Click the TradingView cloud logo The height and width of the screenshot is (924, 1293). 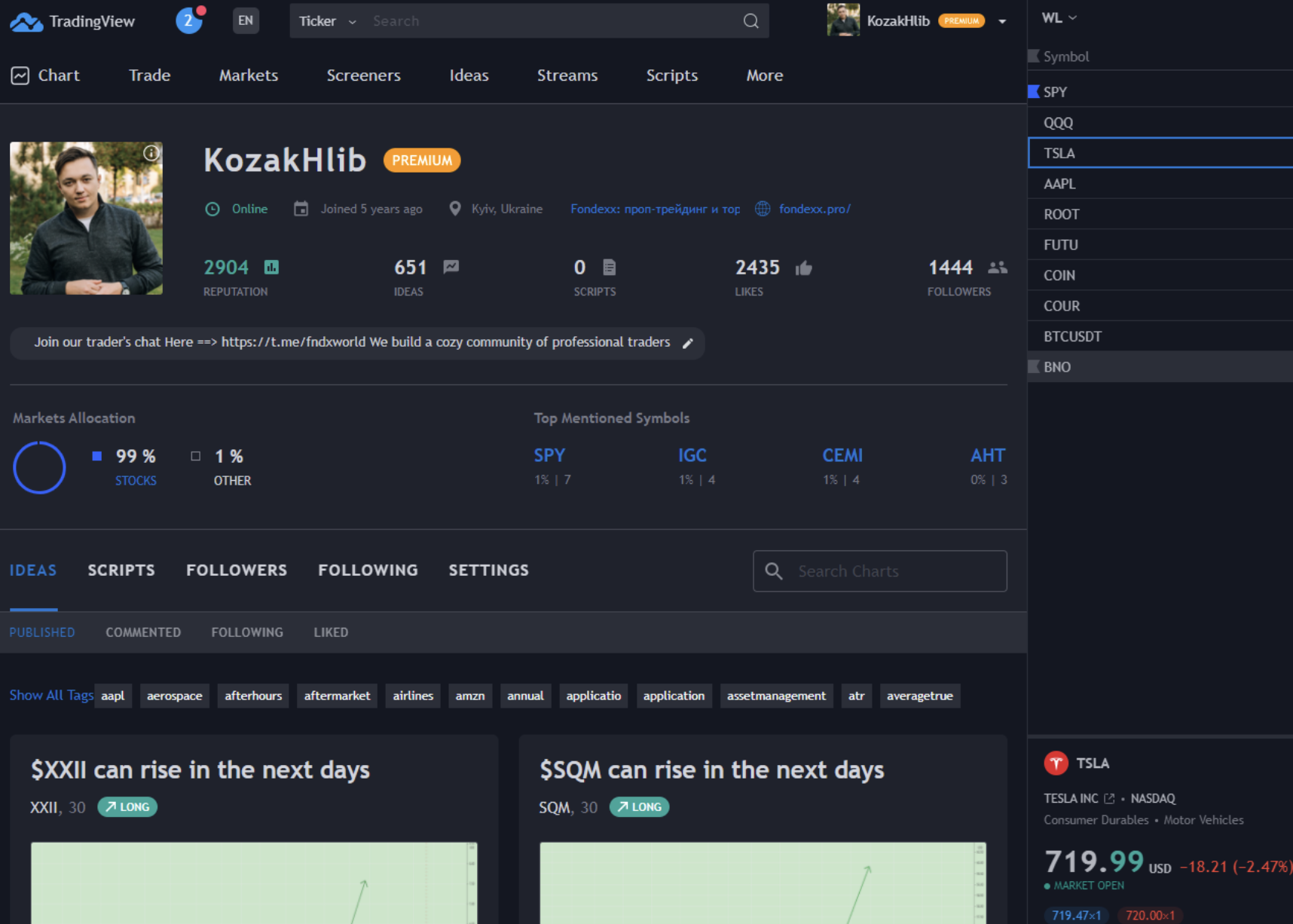pyautogui.click(x=26, y=22)
